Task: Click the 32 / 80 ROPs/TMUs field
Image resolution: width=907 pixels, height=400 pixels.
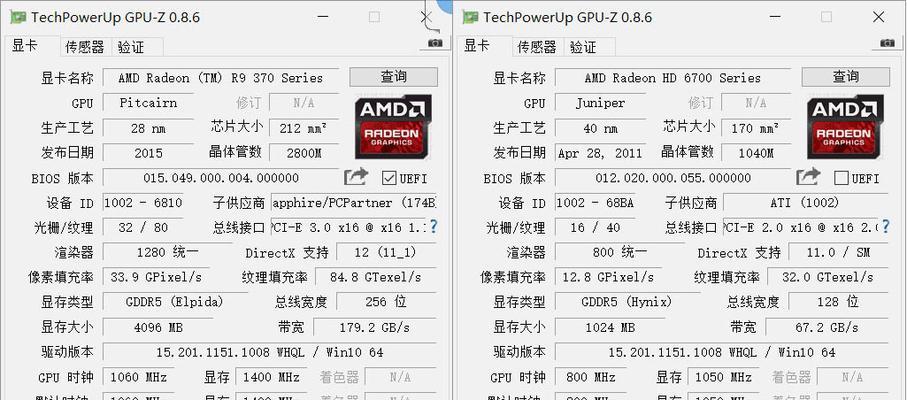Action: click(x=143, y=228)
